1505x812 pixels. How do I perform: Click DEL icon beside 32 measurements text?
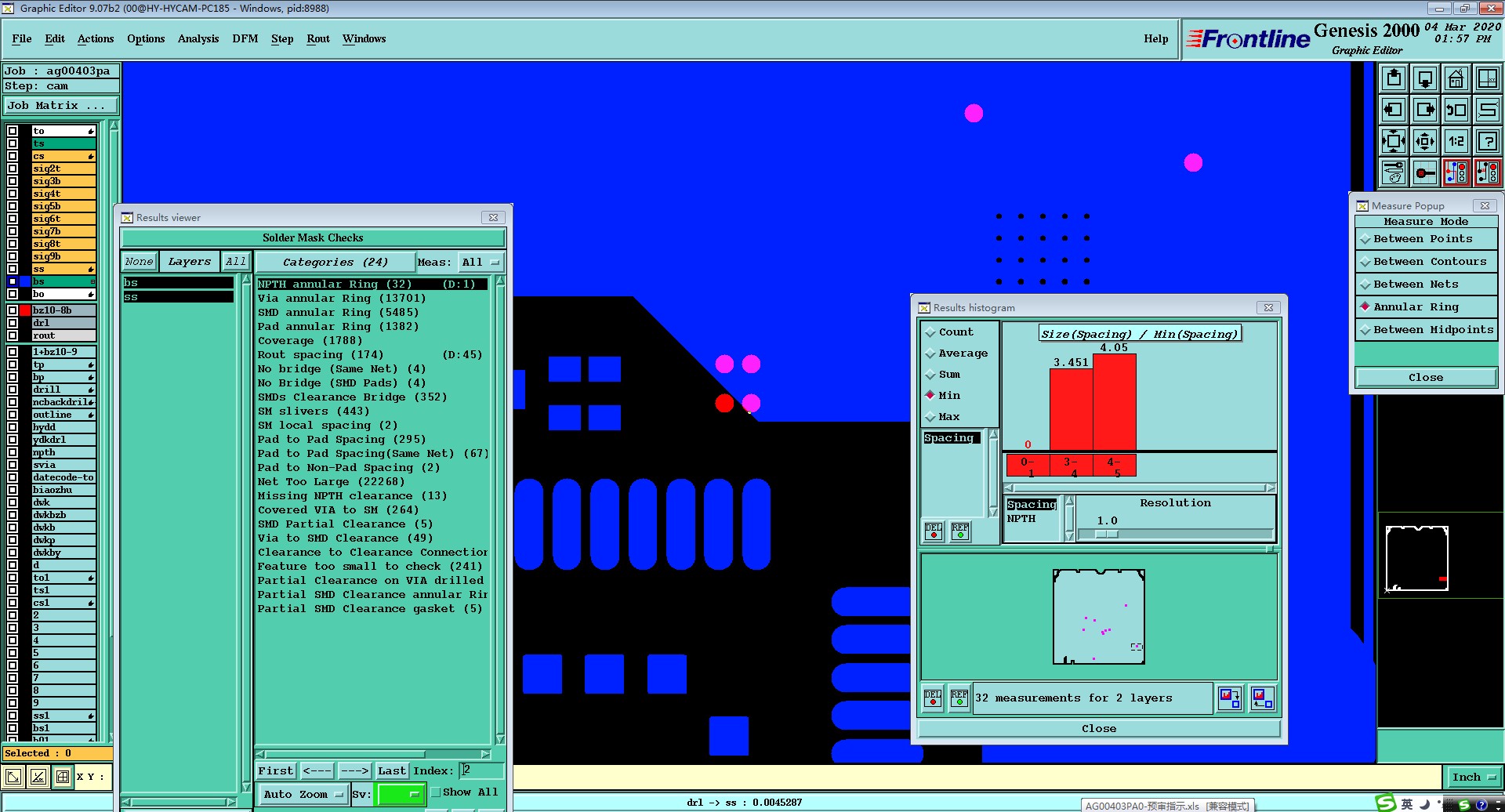(933, 698)
